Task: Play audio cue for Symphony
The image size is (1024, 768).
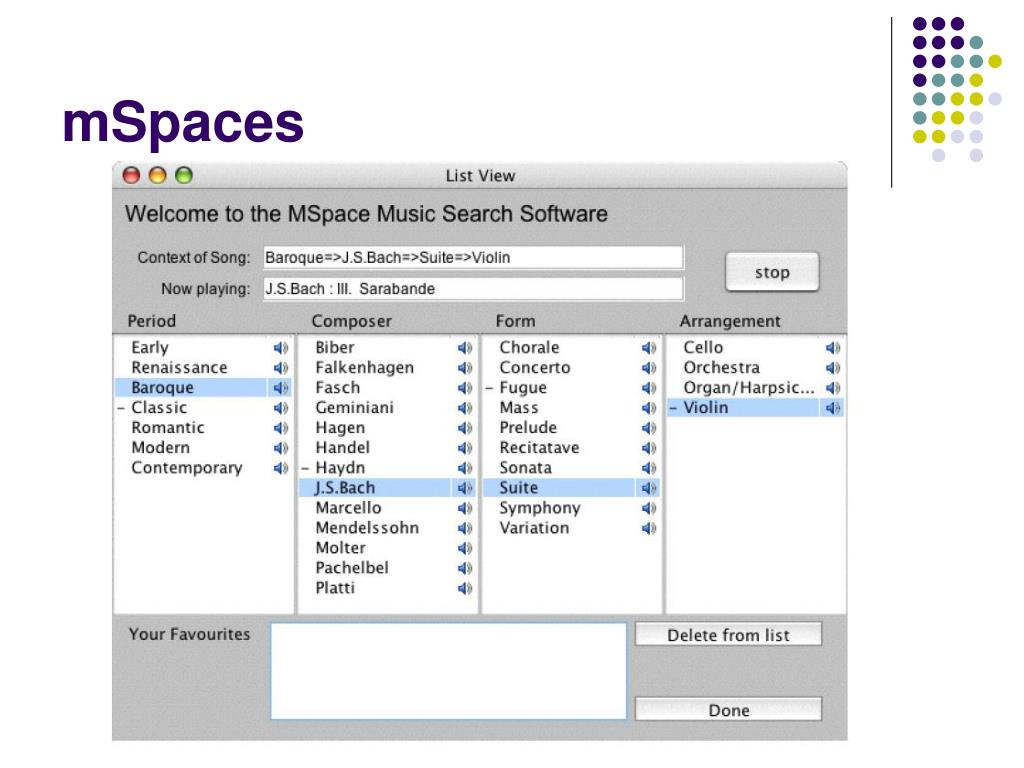Action: (649, 508)
